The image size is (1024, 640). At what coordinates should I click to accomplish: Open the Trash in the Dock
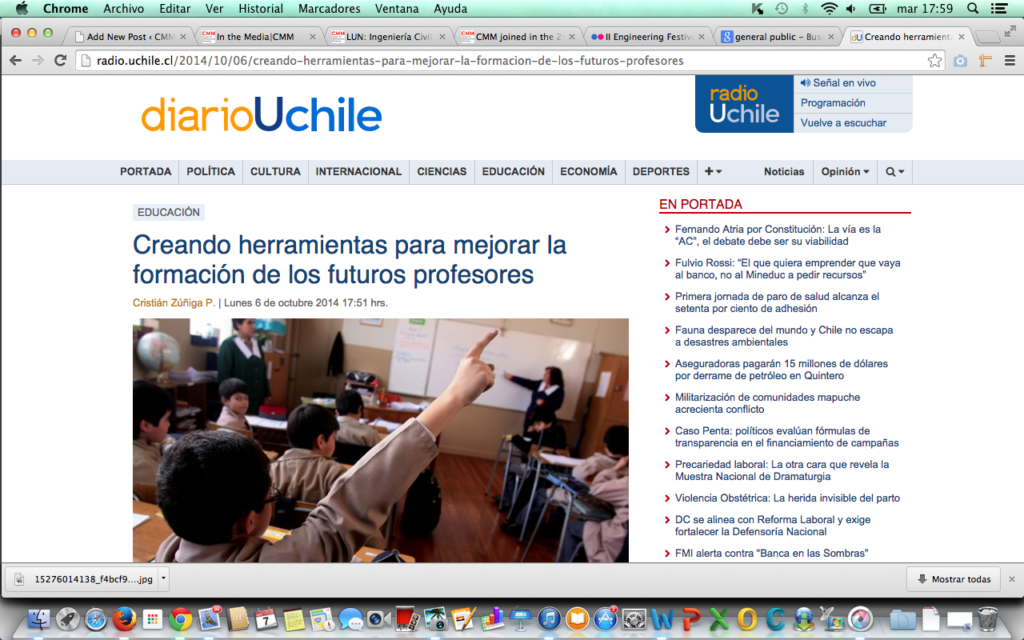pyautogui.click(x=987, y=620)
